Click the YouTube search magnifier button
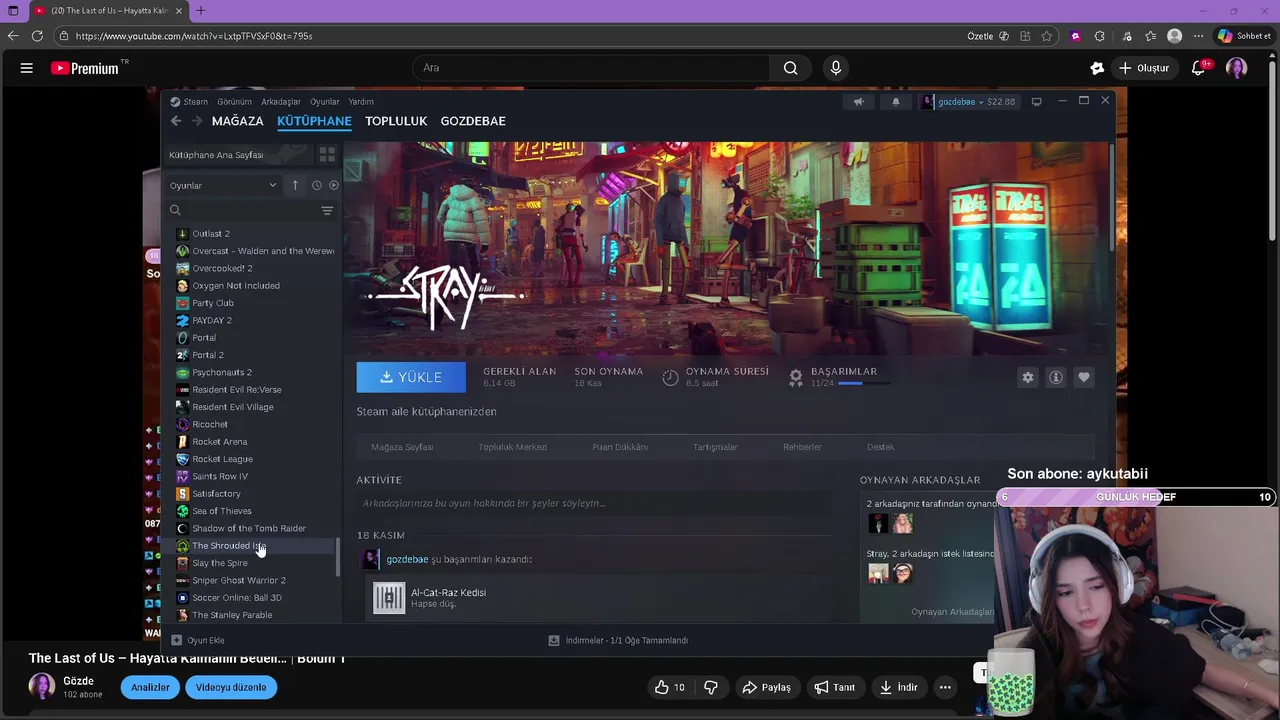 pos(790,68)
